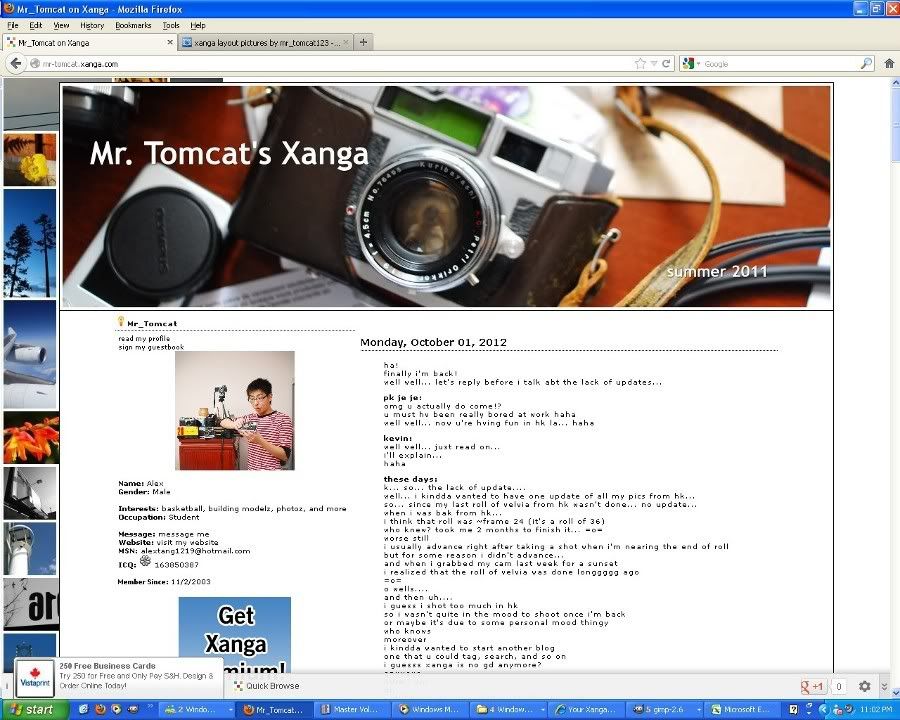
Task: Click the search magnifier icon
Action: (866, 64)
